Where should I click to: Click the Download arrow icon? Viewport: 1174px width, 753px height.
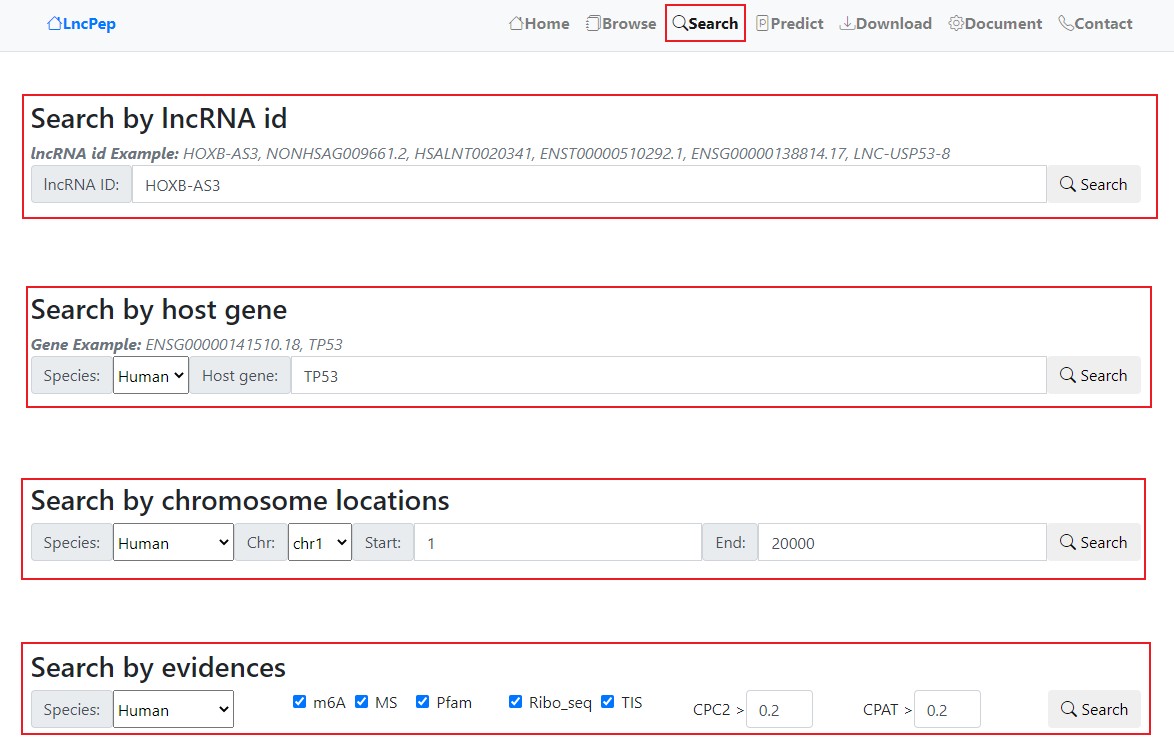tap(847, 24)
